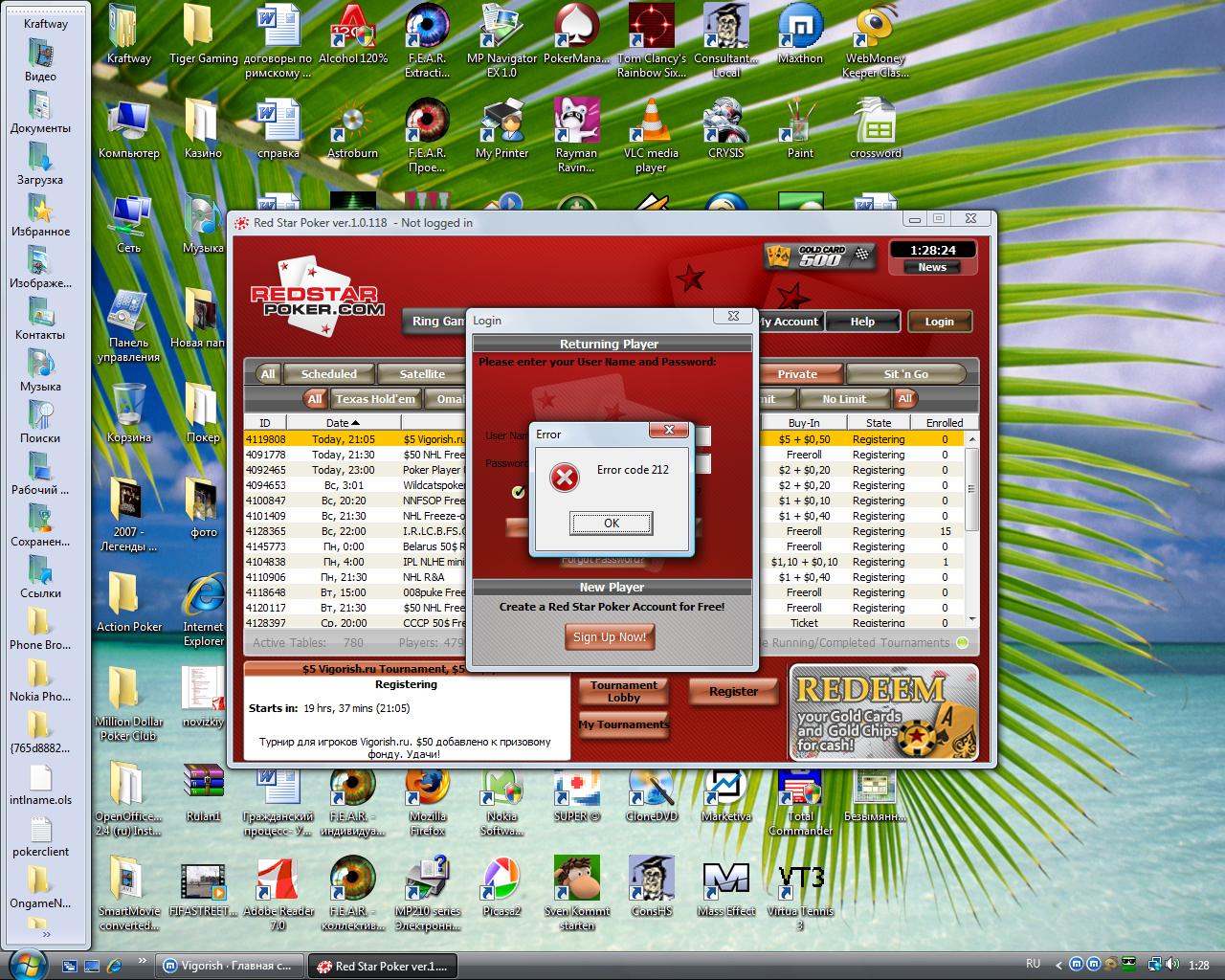The image size is (1225, 980).
Task: Select the Компьютер desktop icon
Action: [128, 129]
